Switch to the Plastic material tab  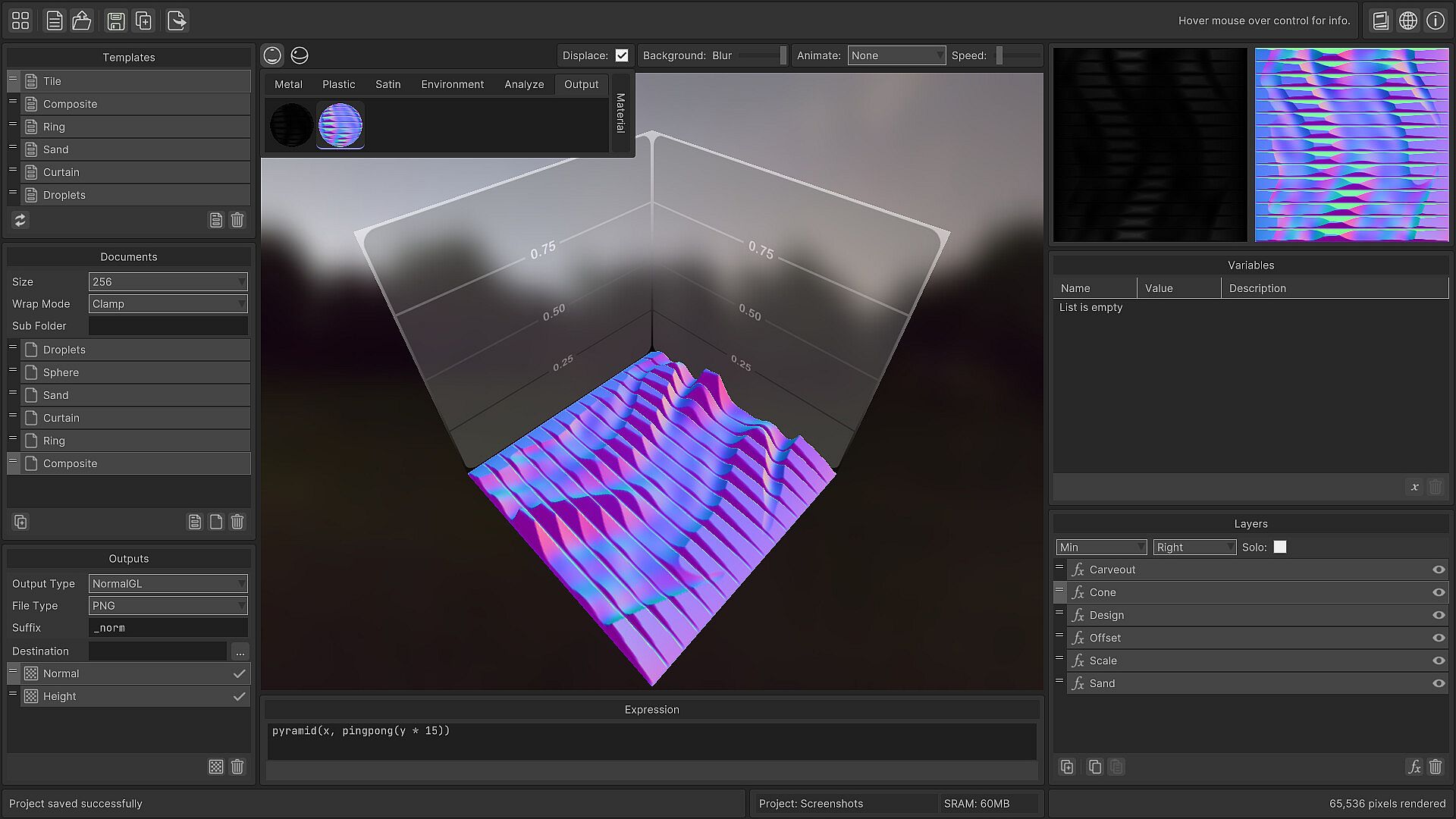tap(338, 84)
